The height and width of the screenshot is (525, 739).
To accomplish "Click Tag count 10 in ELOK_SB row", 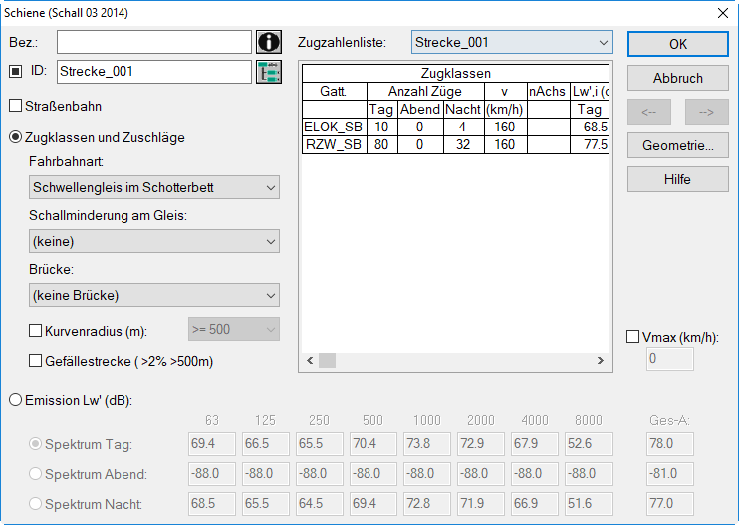I will tap(382, 127).
